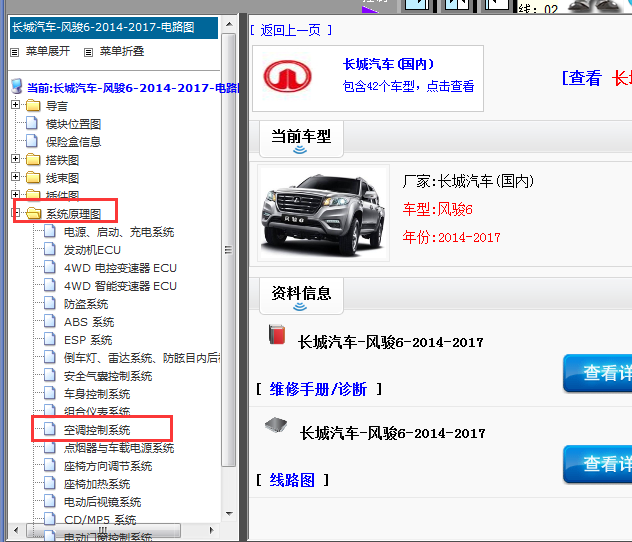Click the gray chip icon above 线路图
Screen dimensions: 632x542
(276, 424)
